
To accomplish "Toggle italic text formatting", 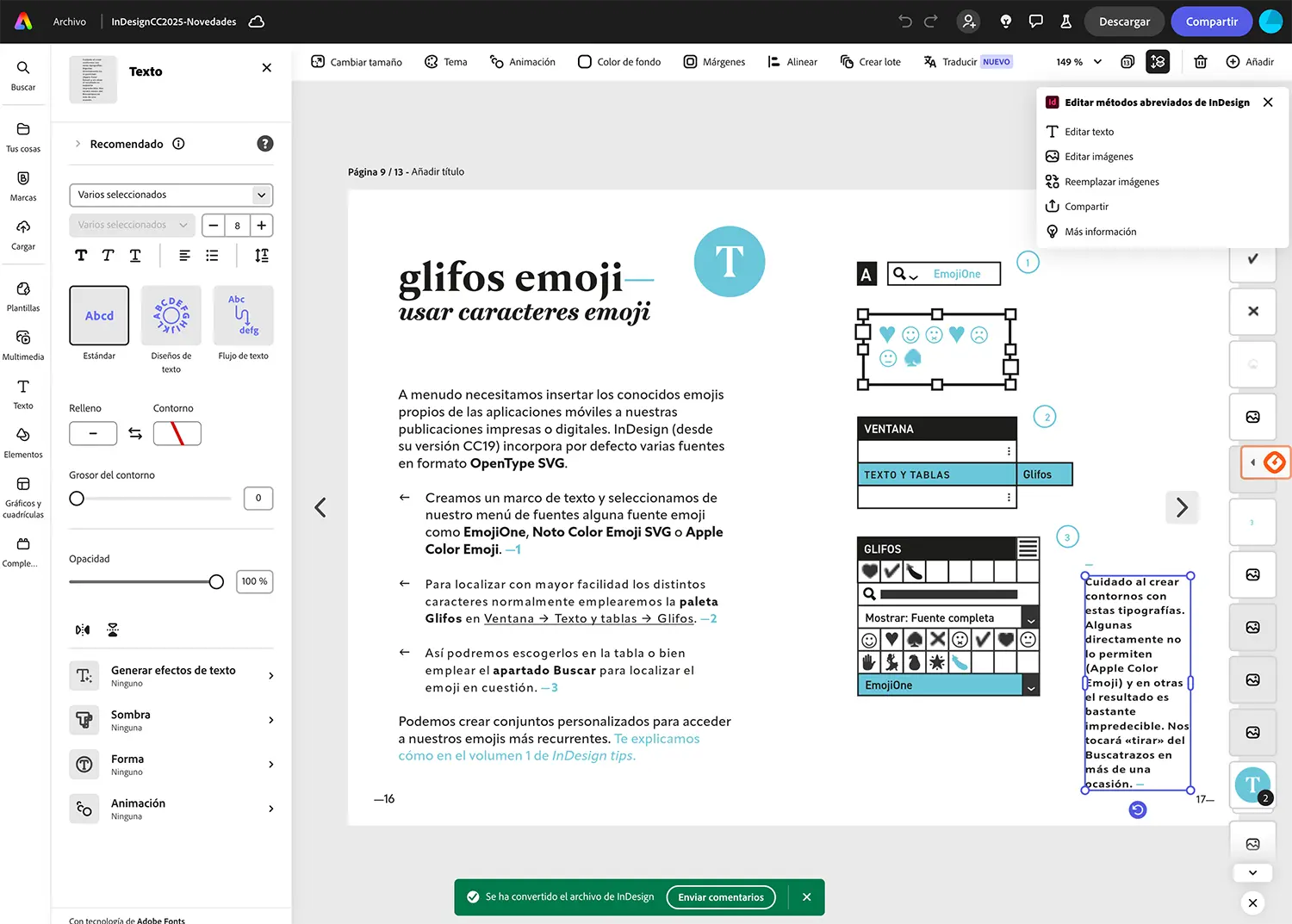I will (108, 256).
